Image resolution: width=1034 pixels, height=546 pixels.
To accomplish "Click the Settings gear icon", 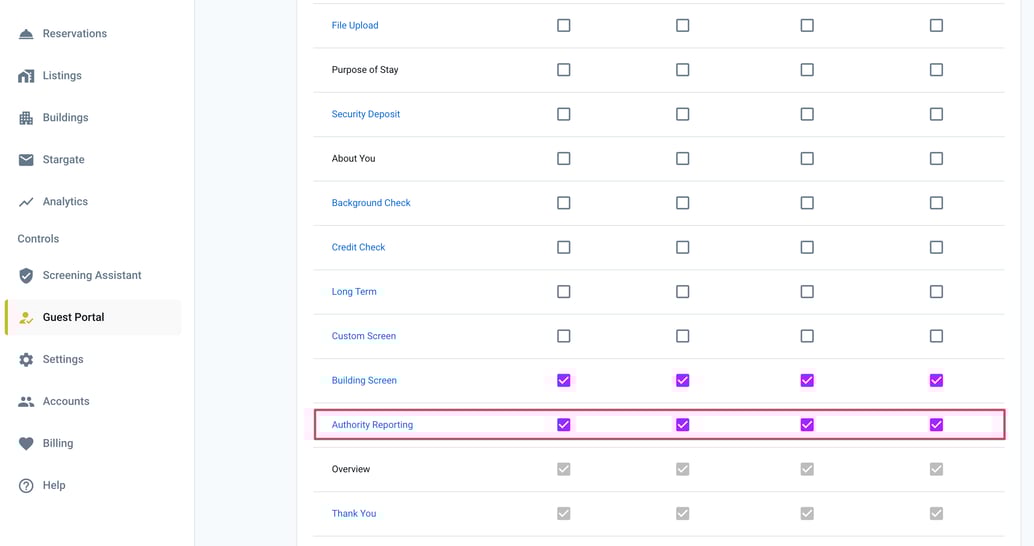I will point(26,360).
